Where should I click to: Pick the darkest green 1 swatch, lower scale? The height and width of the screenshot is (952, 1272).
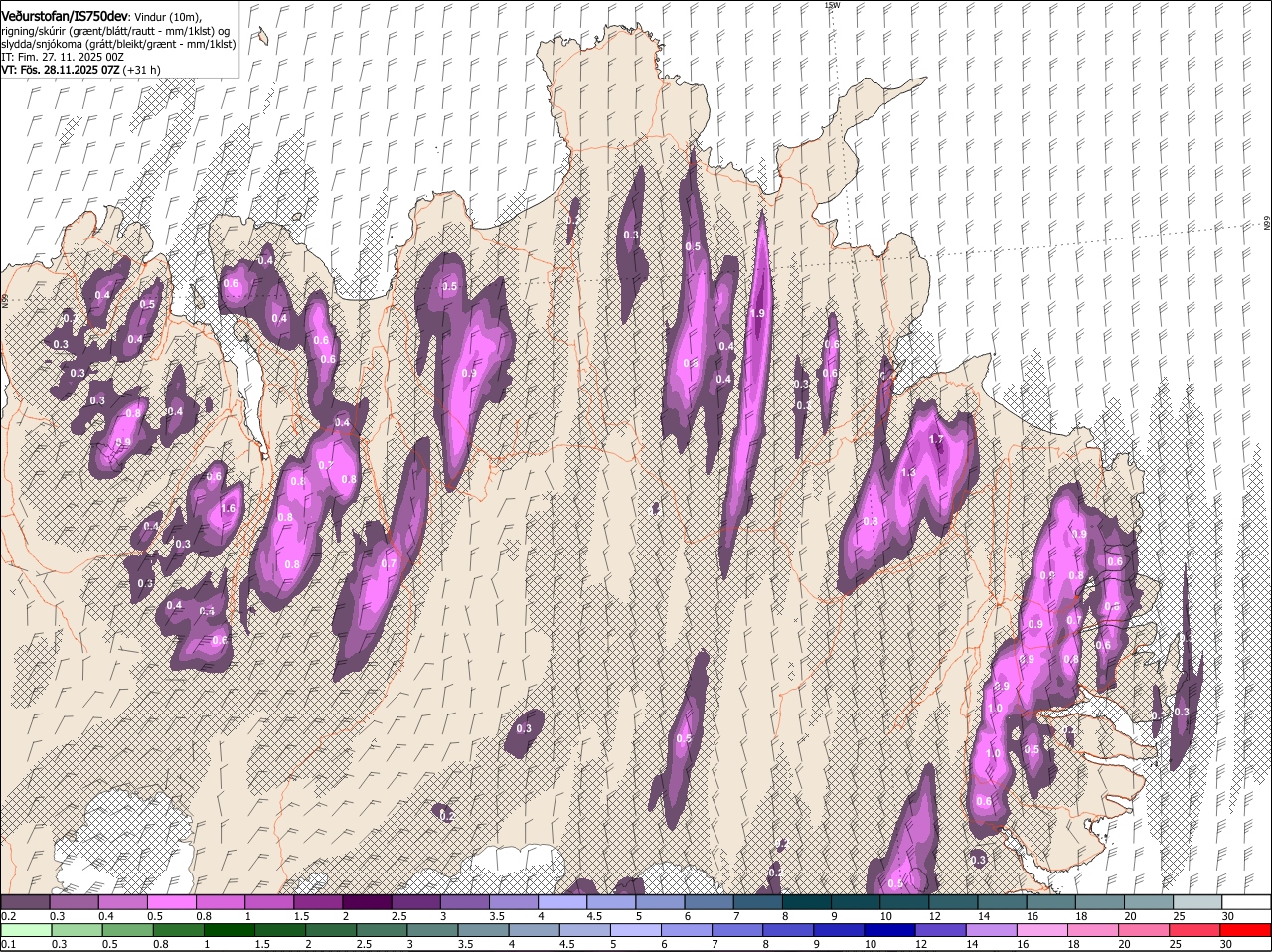(229, 930)
